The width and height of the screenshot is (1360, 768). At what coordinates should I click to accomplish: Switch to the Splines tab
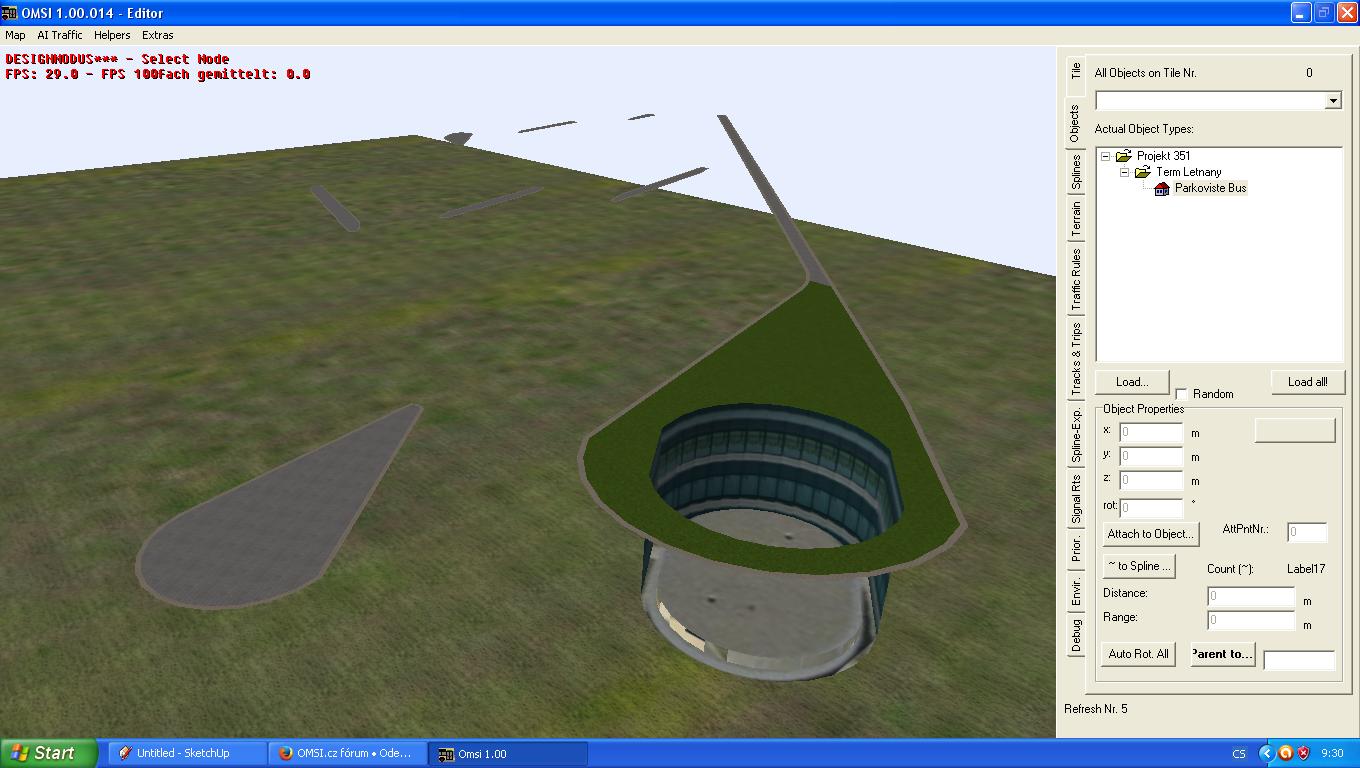pos(1076,172)
